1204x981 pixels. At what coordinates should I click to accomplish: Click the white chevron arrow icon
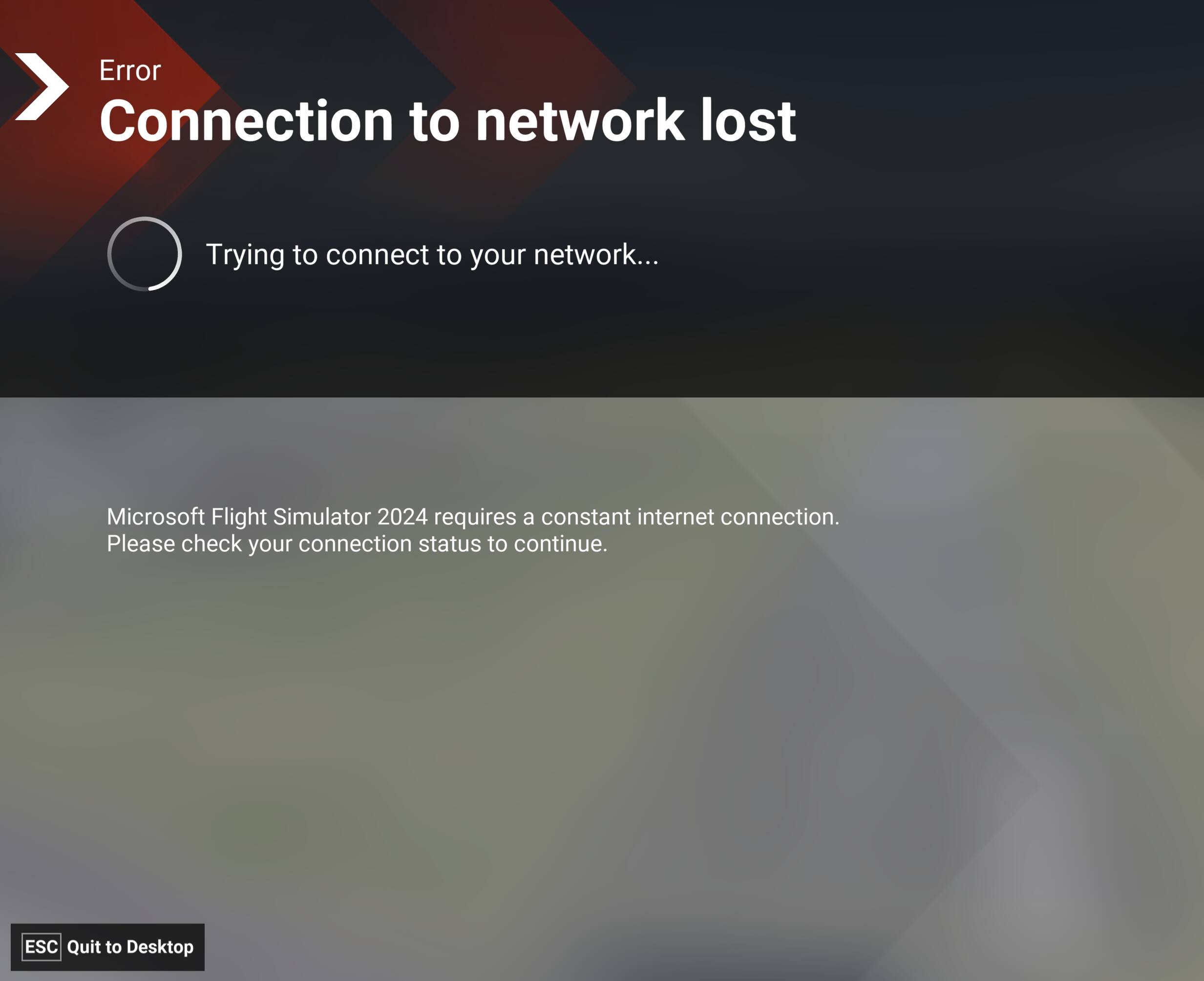[42, 86]
